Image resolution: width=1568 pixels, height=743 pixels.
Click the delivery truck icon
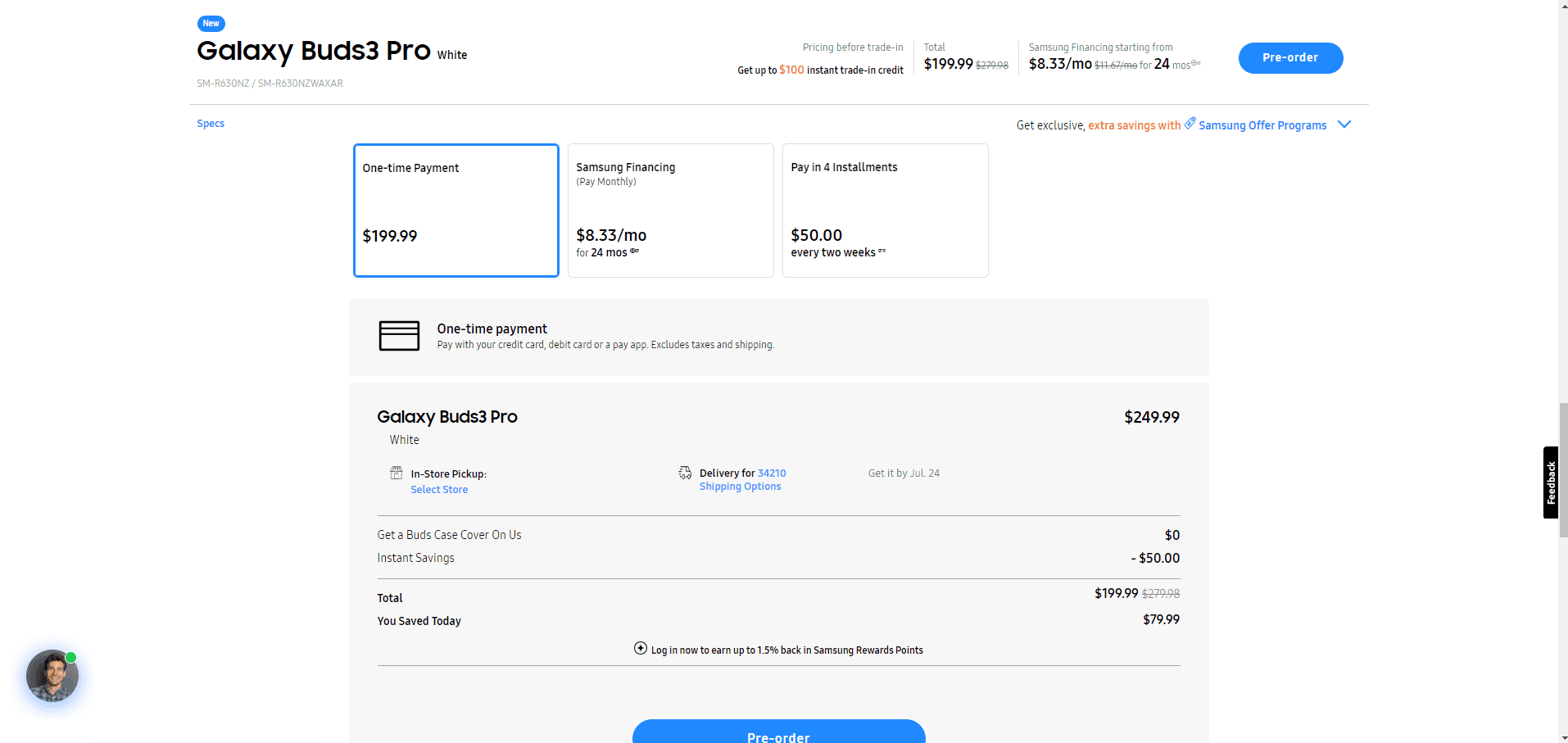pos(685,473)
